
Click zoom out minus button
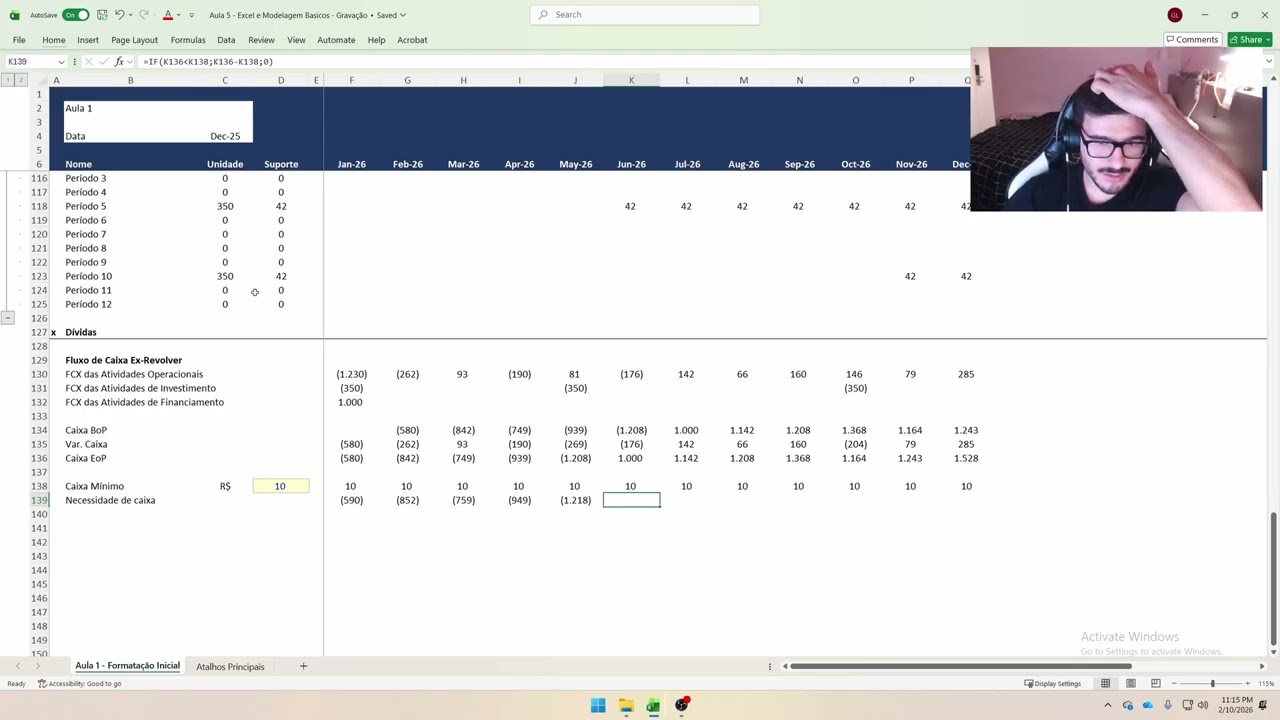tap(1176, 684)
